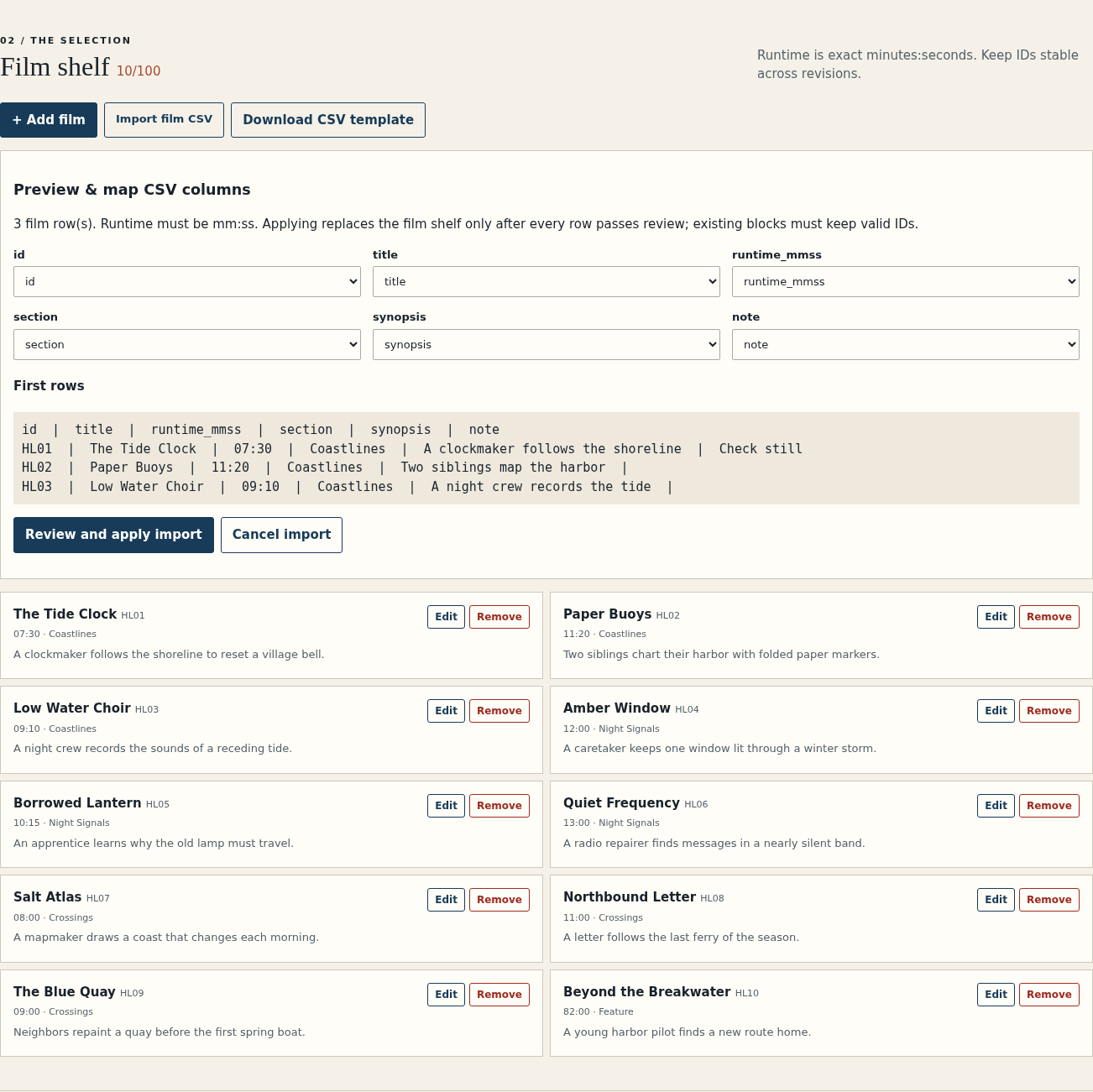The width and height of the screenshot is (1093, 1092).
Task: Edit Northbound Letter
Action: [996, 900]
